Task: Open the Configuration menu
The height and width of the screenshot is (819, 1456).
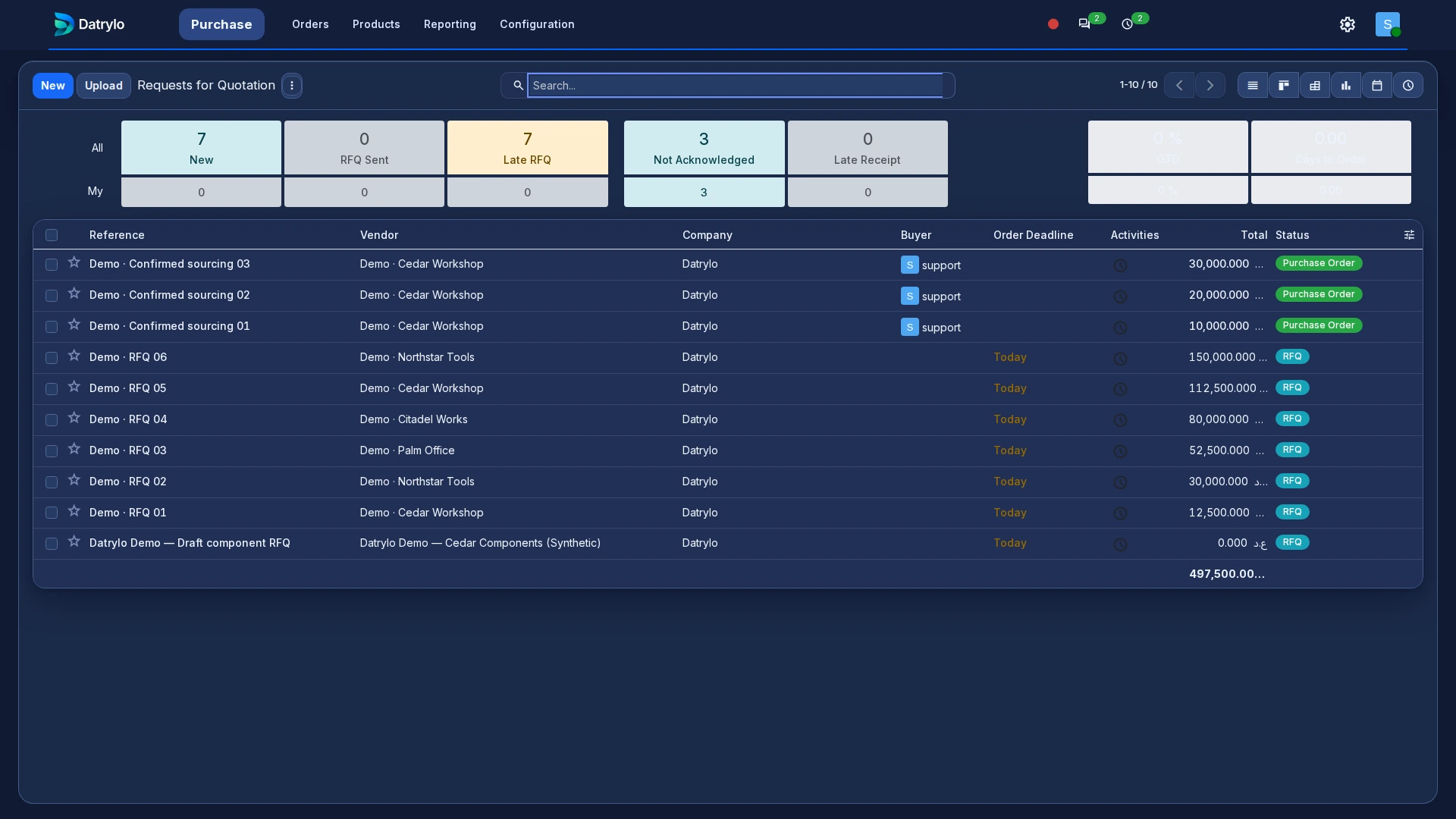Action: [x=537, y=24]
